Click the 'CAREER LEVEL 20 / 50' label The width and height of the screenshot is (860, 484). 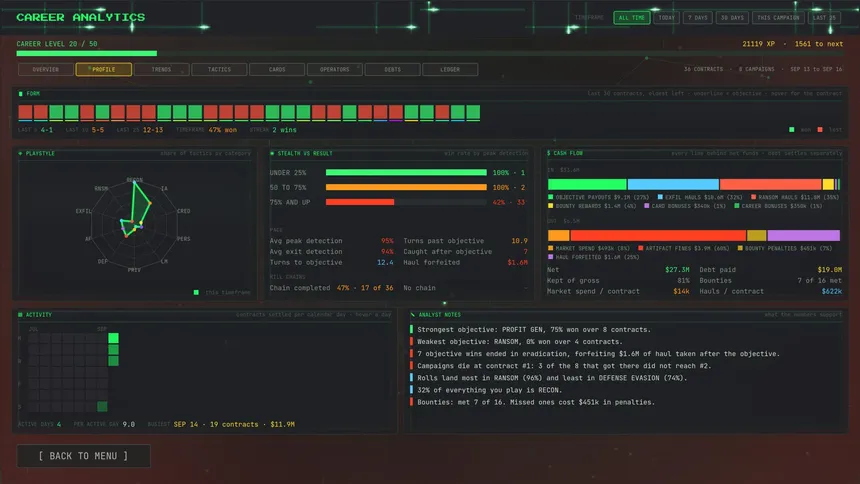coord(57,44)
